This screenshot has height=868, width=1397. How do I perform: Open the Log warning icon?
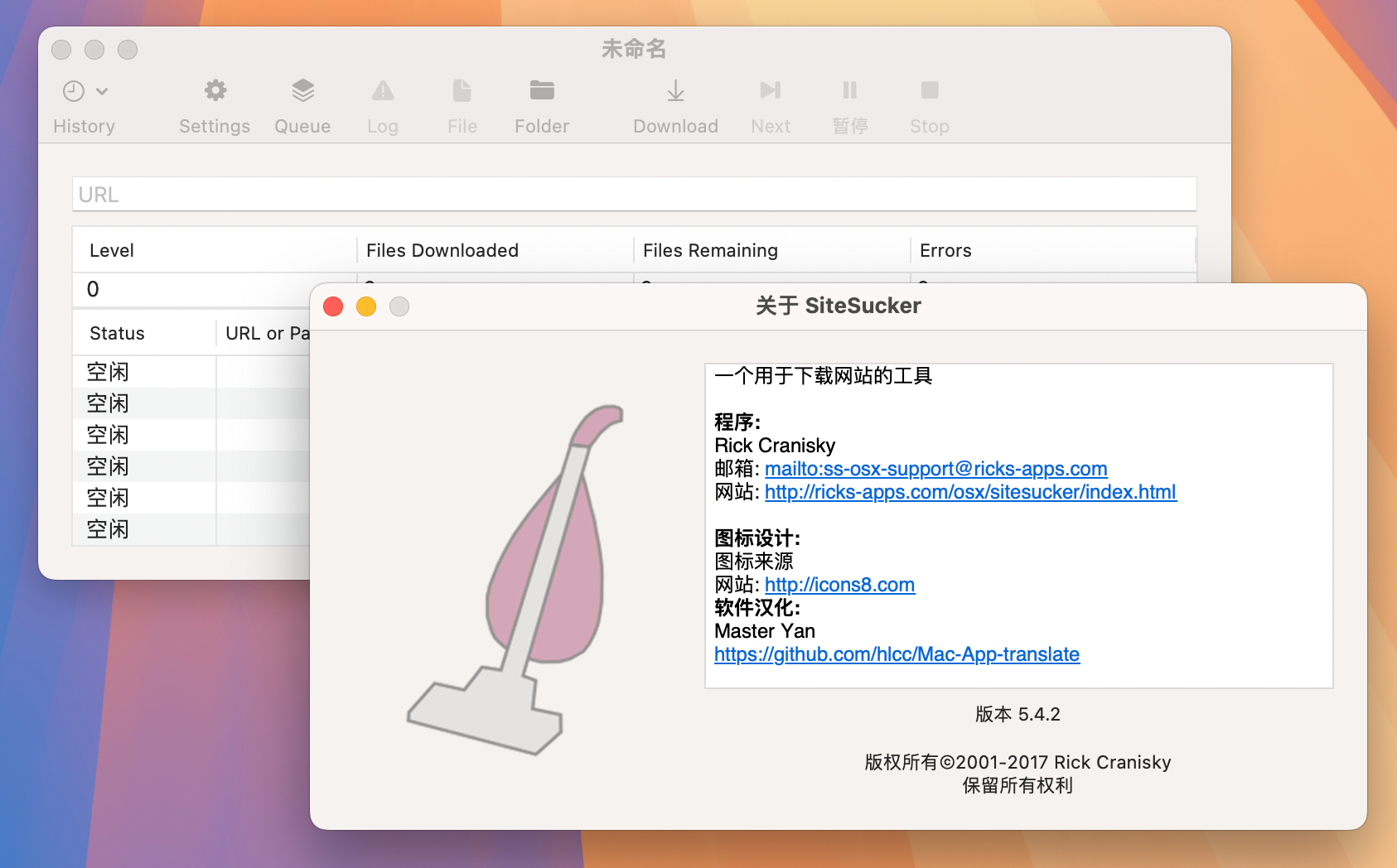coord(383,90)
